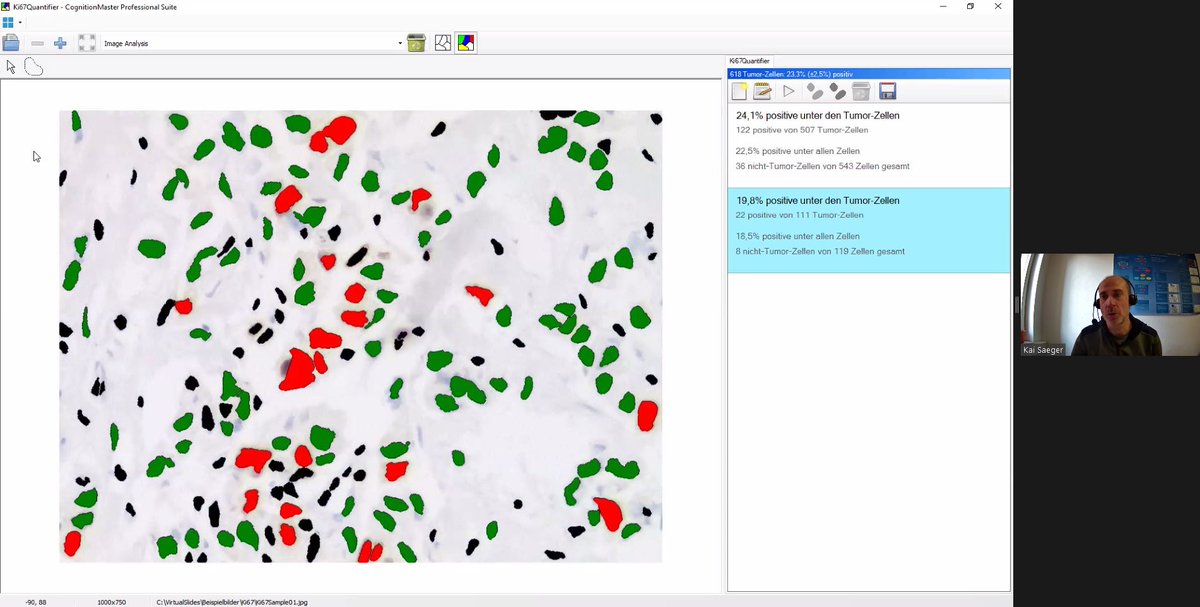
Task: Run analysis with the play triangle icon
Action: (x=789, y=91)
